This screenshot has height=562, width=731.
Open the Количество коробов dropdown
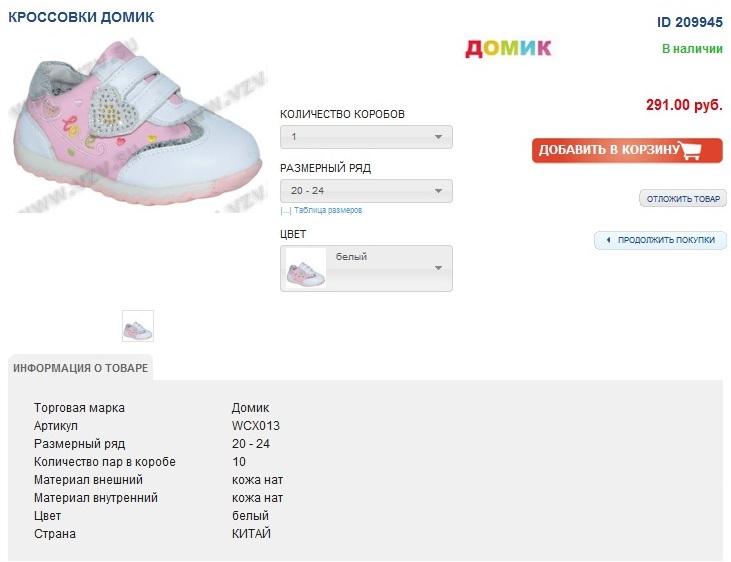point(366,137)
